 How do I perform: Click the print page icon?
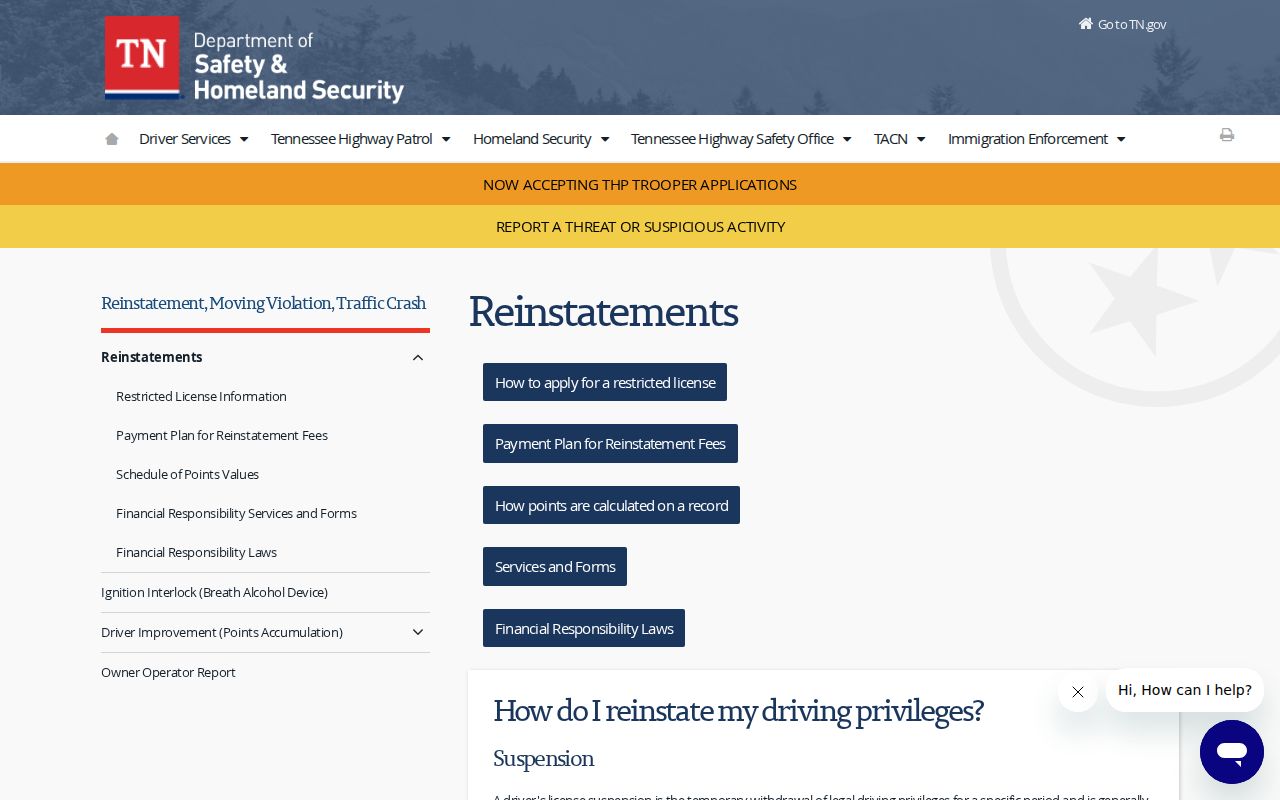[x=1227, y=135]
